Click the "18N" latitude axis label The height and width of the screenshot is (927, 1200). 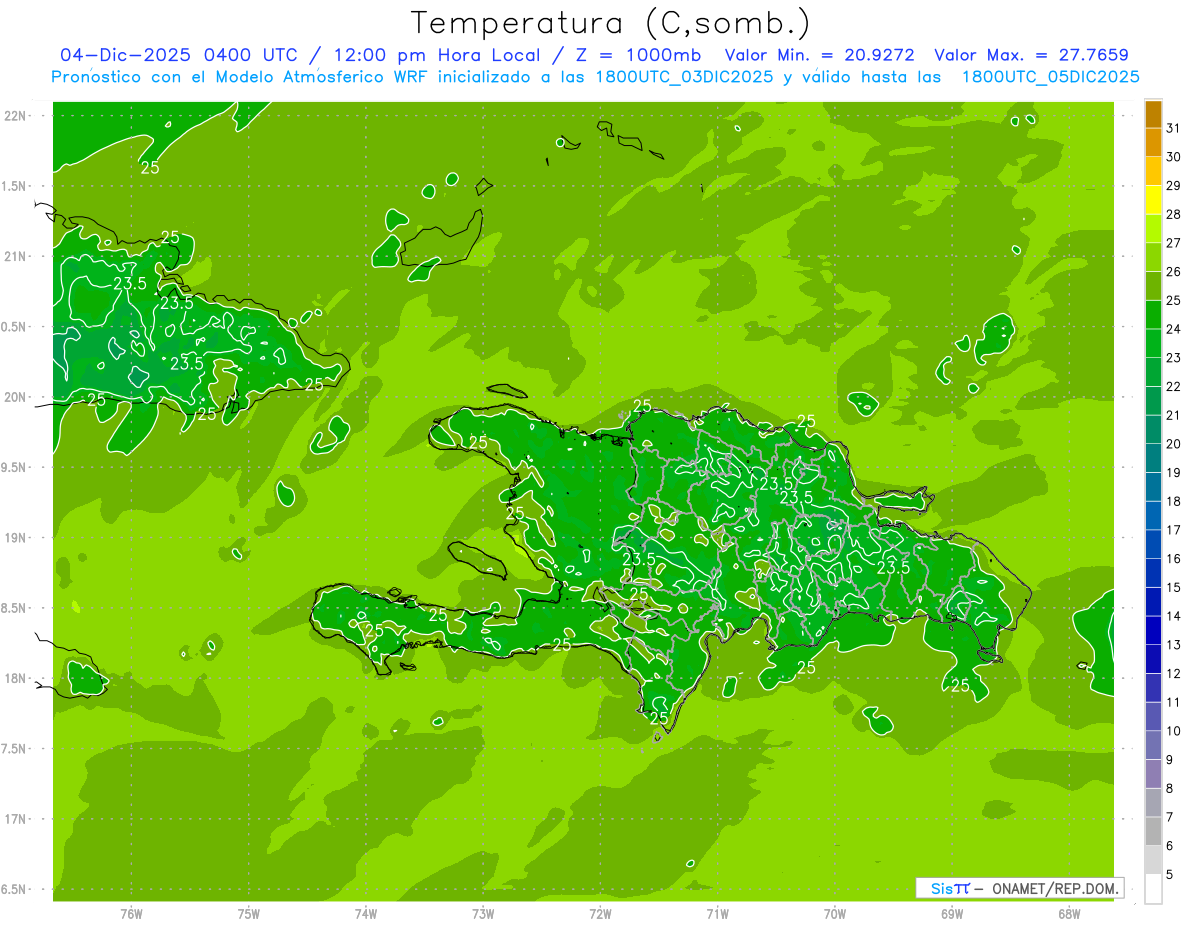click(16, 678)
